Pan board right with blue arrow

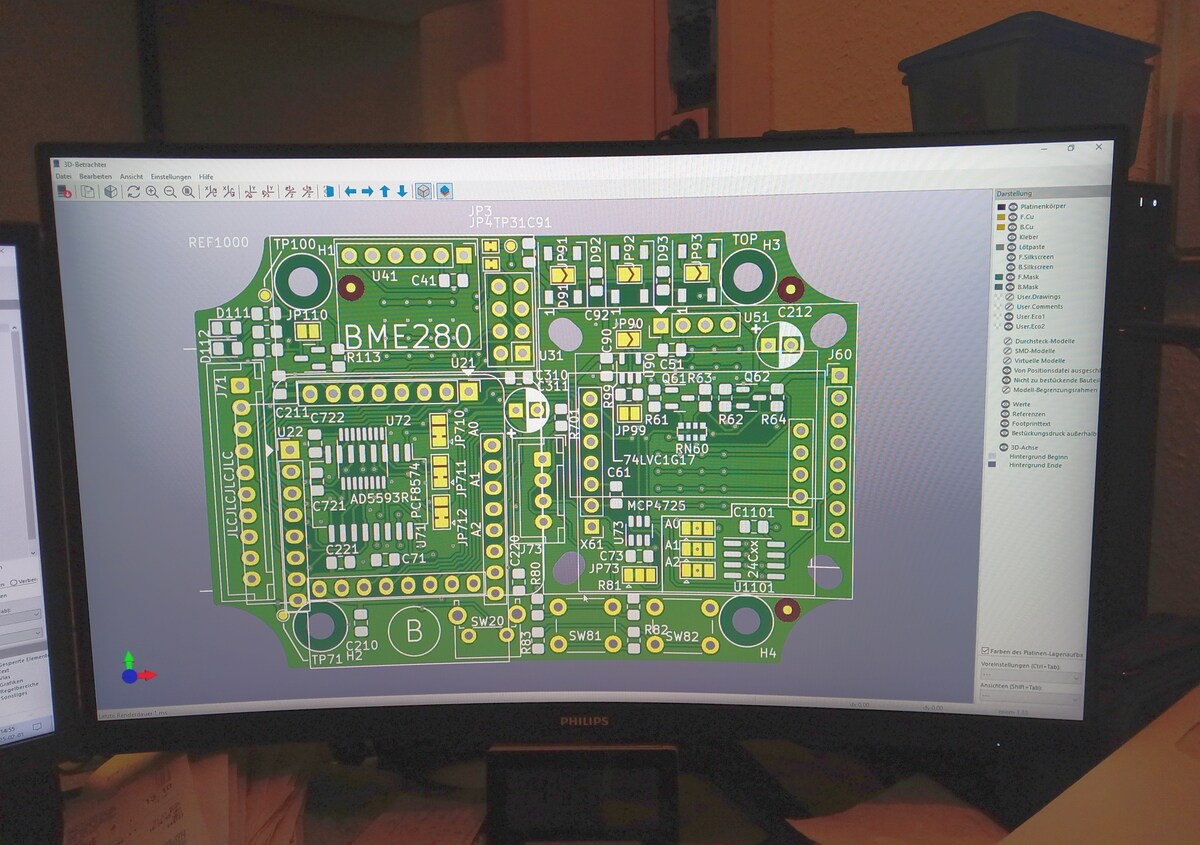(367, 192)
